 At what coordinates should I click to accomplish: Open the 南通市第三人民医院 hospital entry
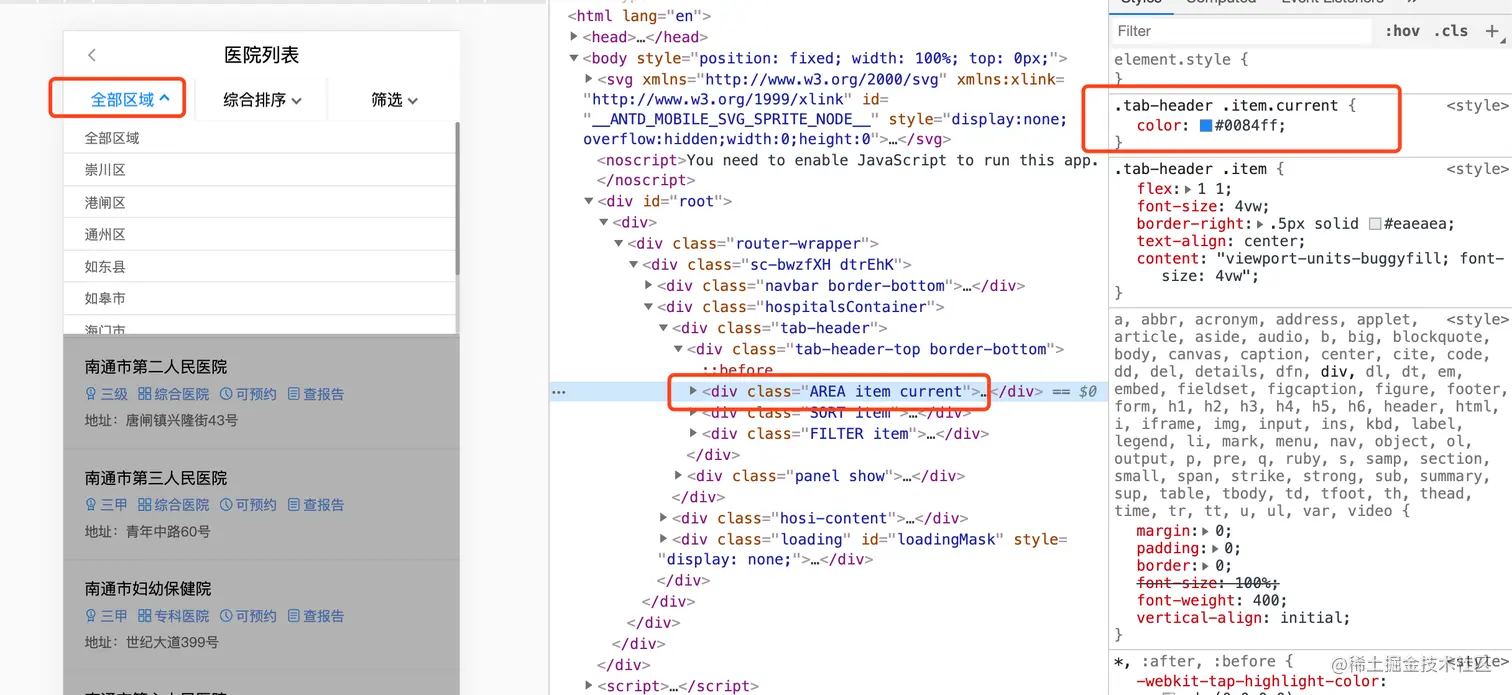[x=261, y=503]
